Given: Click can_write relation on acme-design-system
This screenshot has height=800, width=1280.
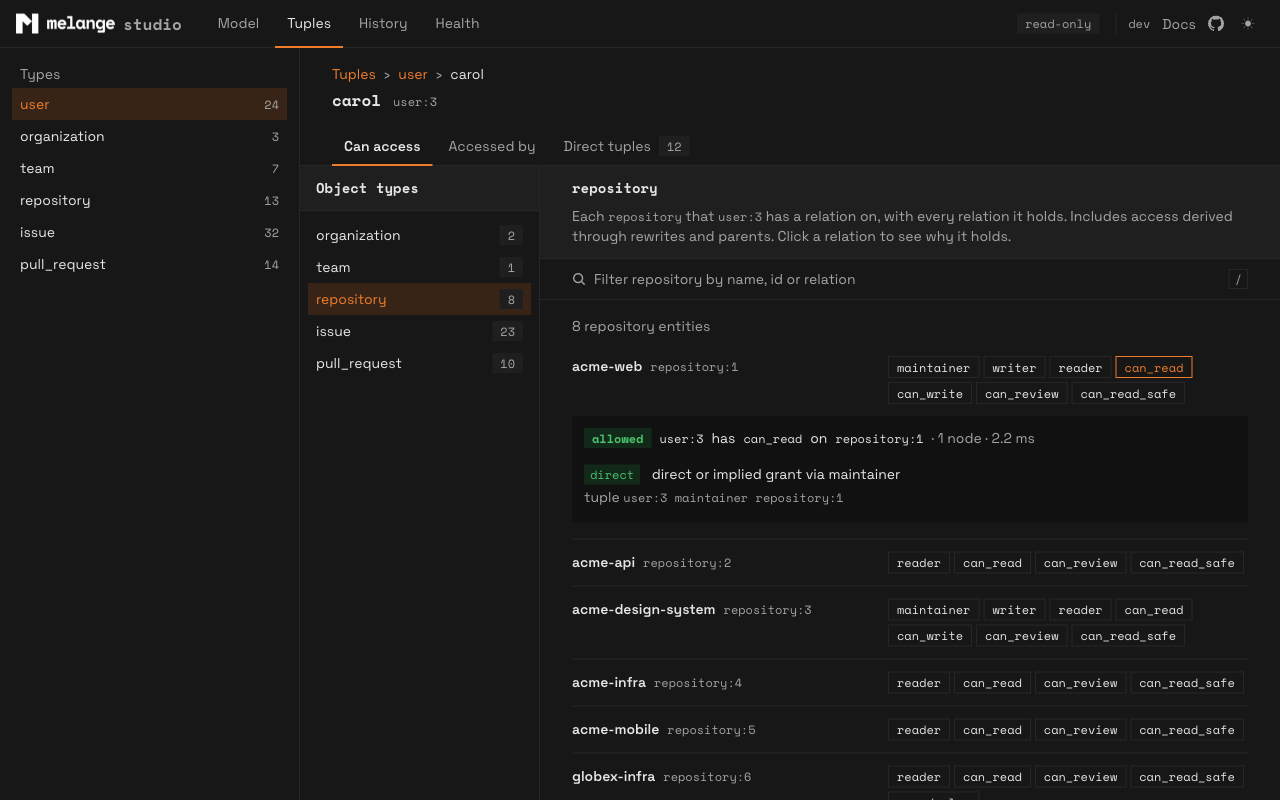Looking at the screenshot, I should (x=930, y=636).
